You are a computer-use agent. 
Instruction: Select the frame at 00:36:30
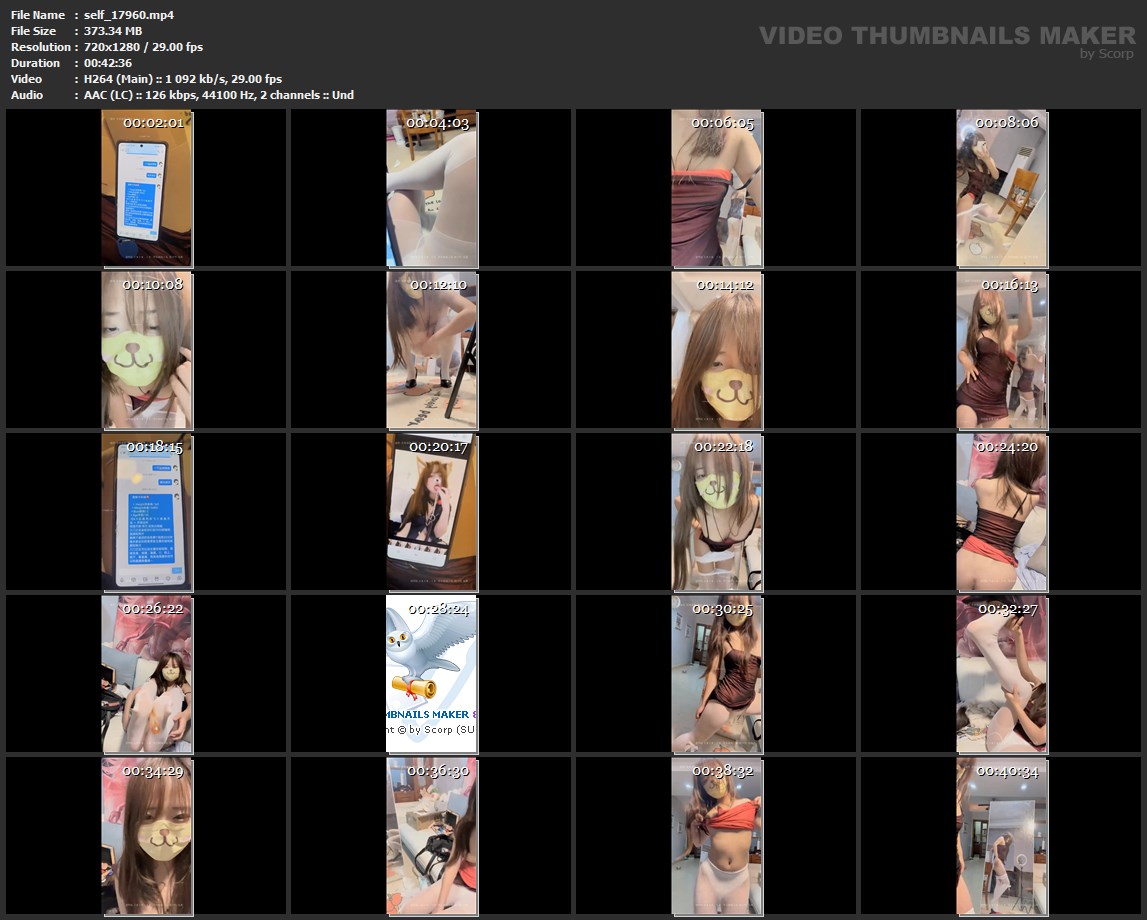(432, 836)
